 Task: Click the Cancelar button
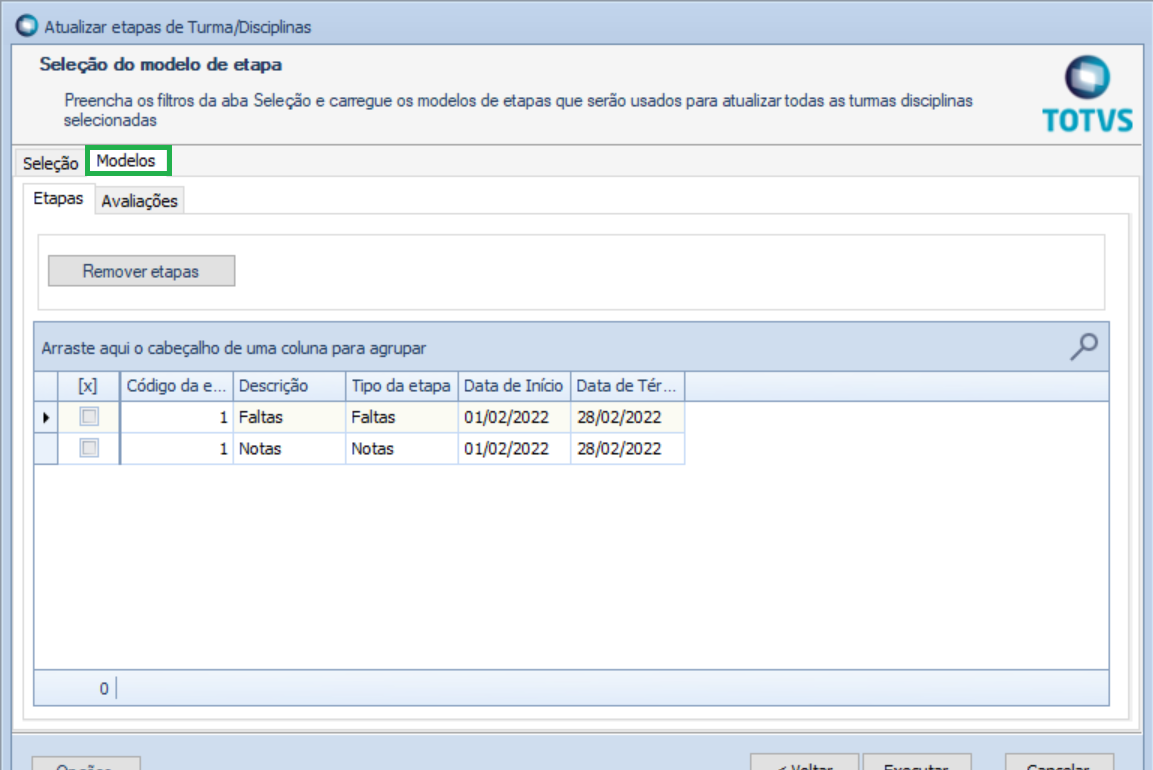click(1059, 763)
